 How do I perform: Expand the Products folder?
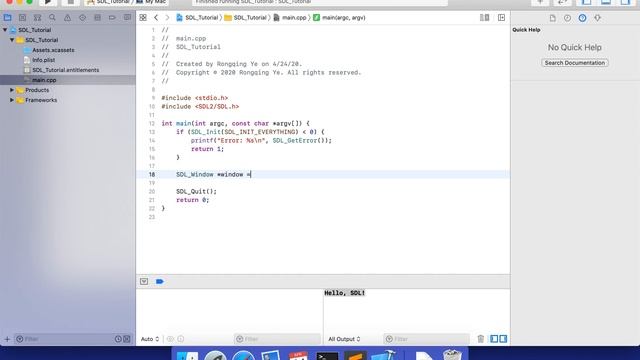(12, 90)
